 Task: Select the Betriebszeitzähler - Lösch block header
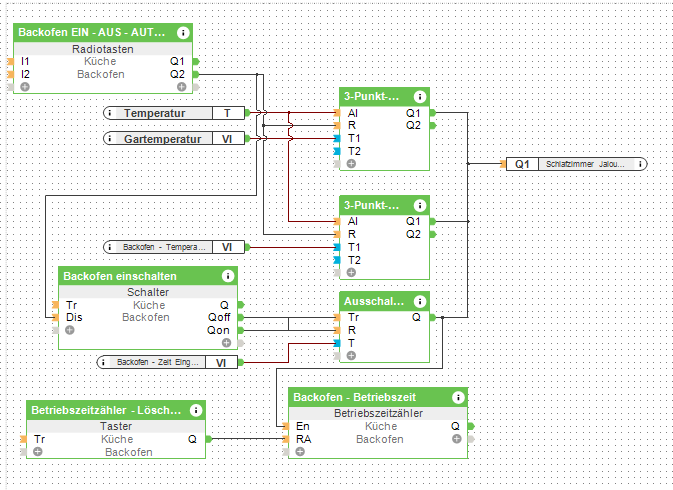coord(116,410)
